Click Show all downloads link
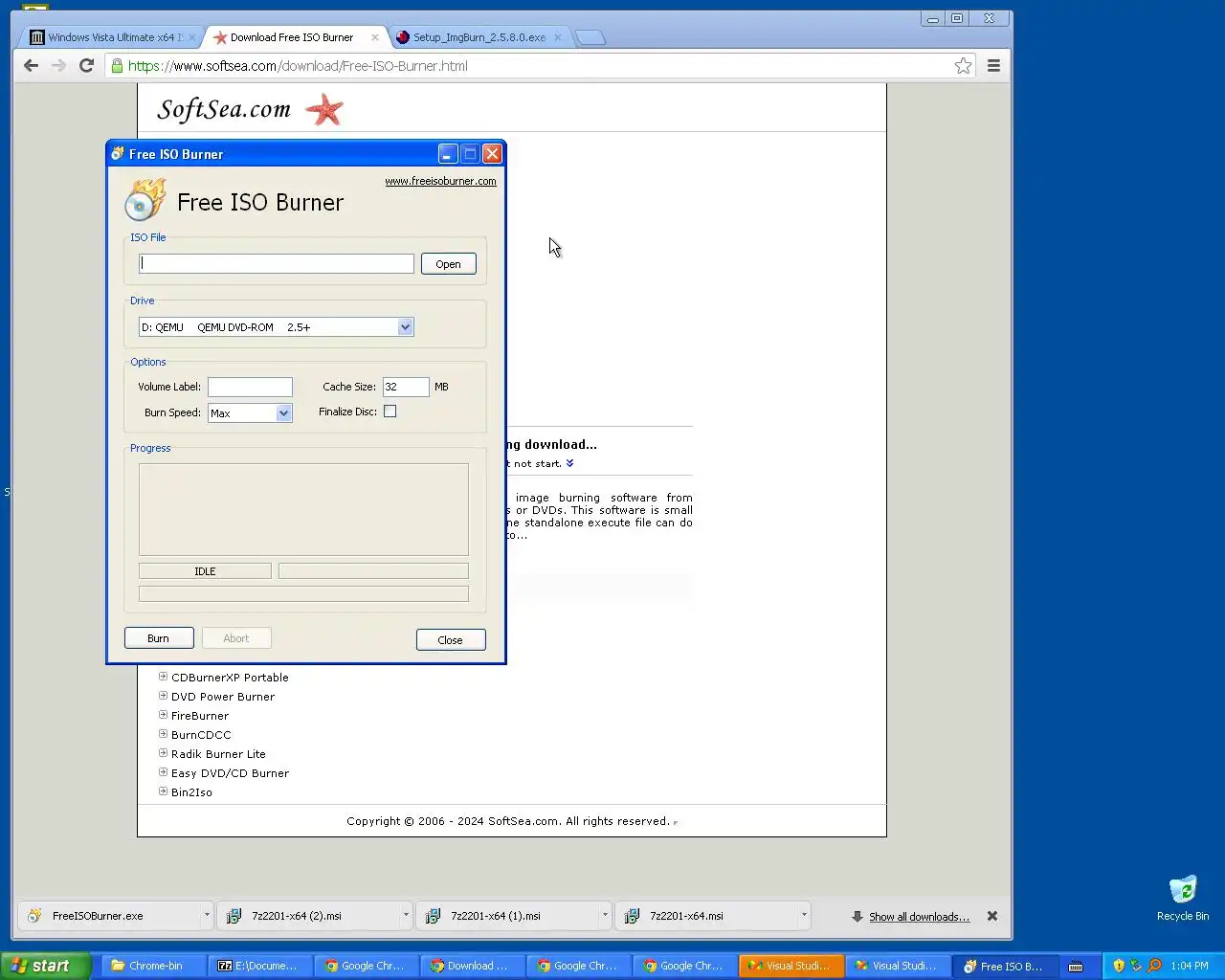This screenshot has height=980, width=1225. point(919,917)
